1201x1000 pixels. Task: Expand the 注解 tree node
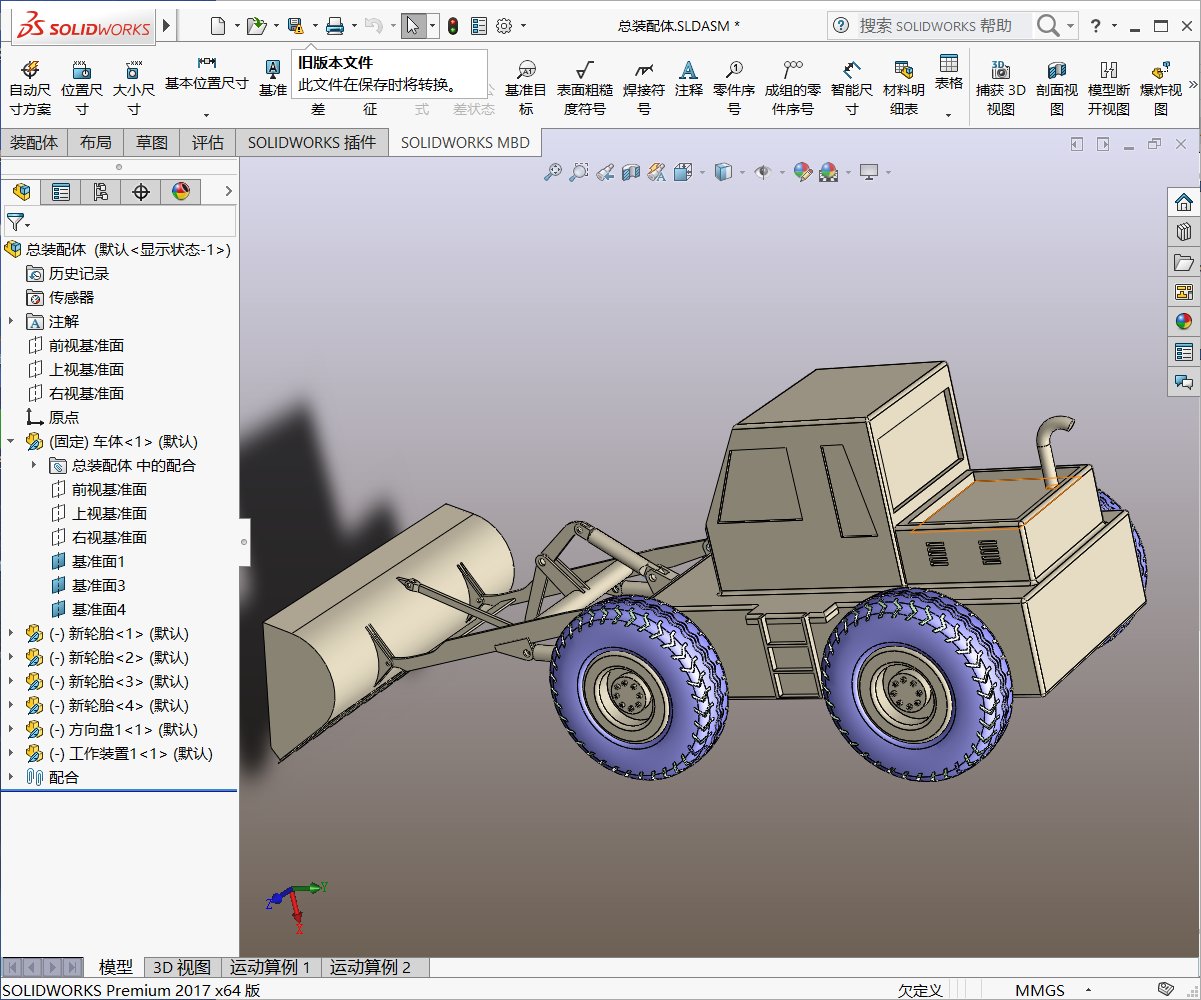[11, 321]
